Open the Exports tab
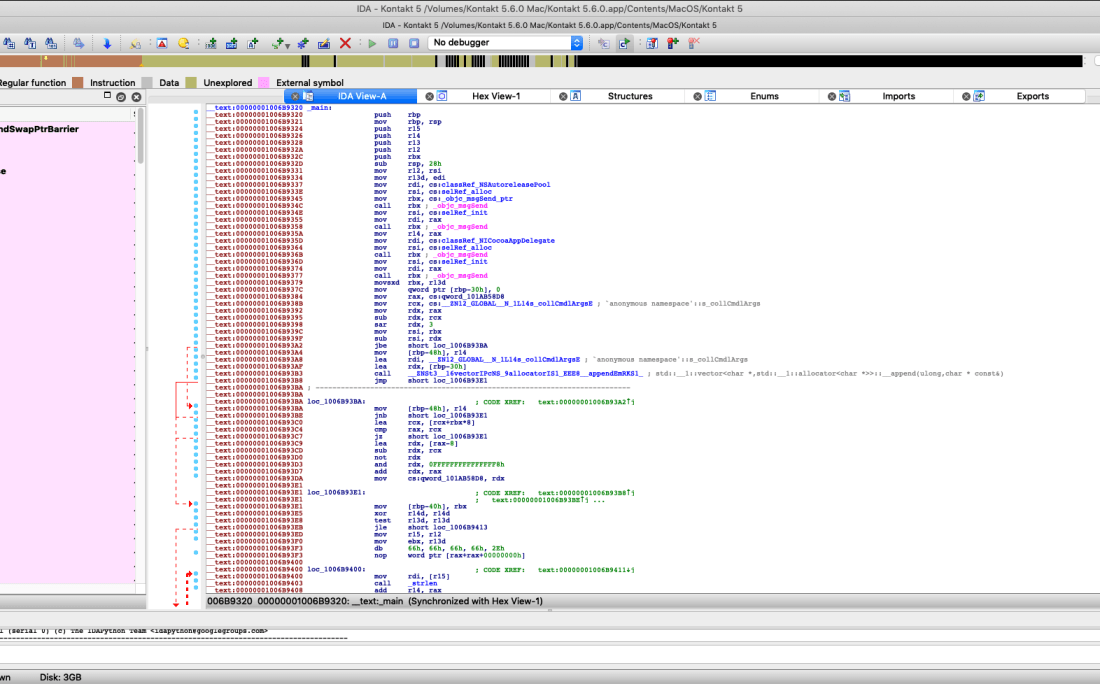 click(x=1032, y=96)
